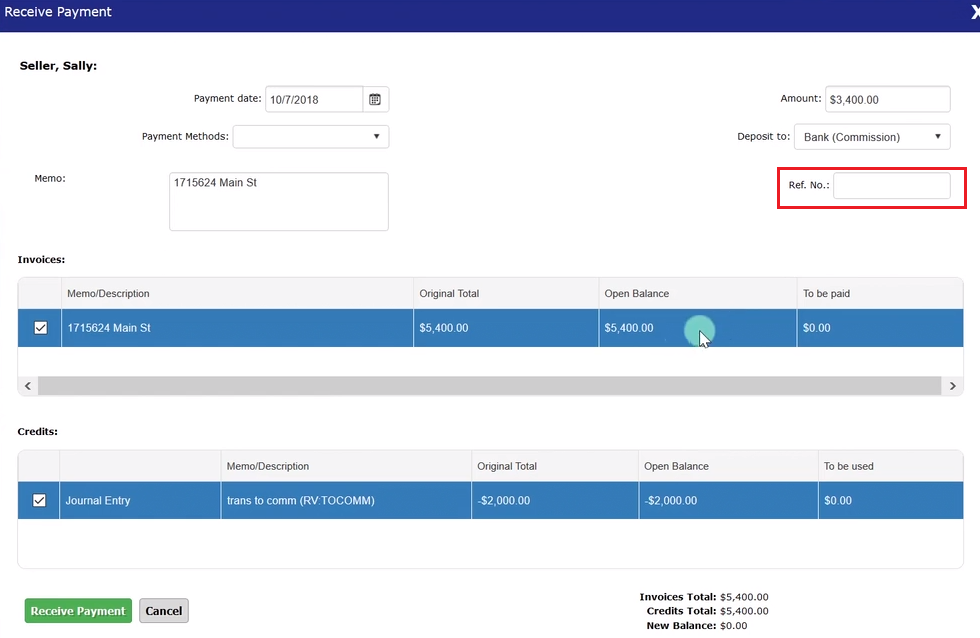Click the invoices Open Balance column header
980x638 pixels.
click(697, 294)
